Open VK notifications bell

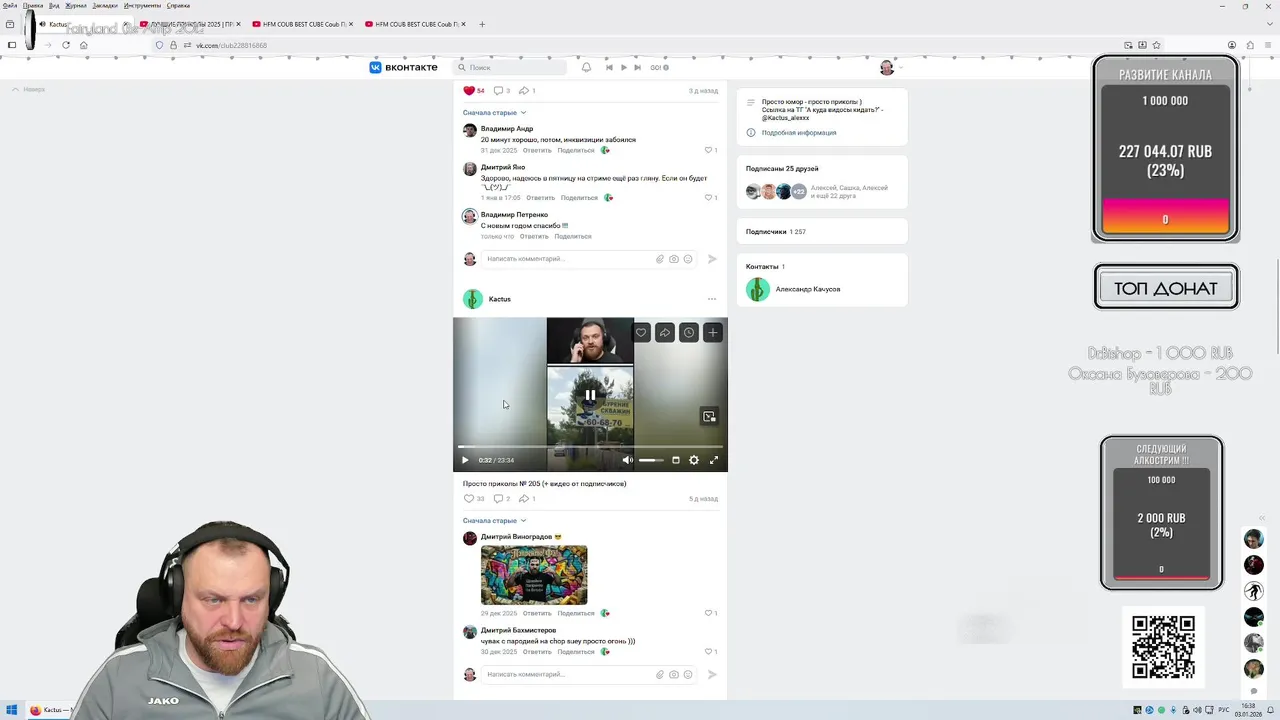586,67
